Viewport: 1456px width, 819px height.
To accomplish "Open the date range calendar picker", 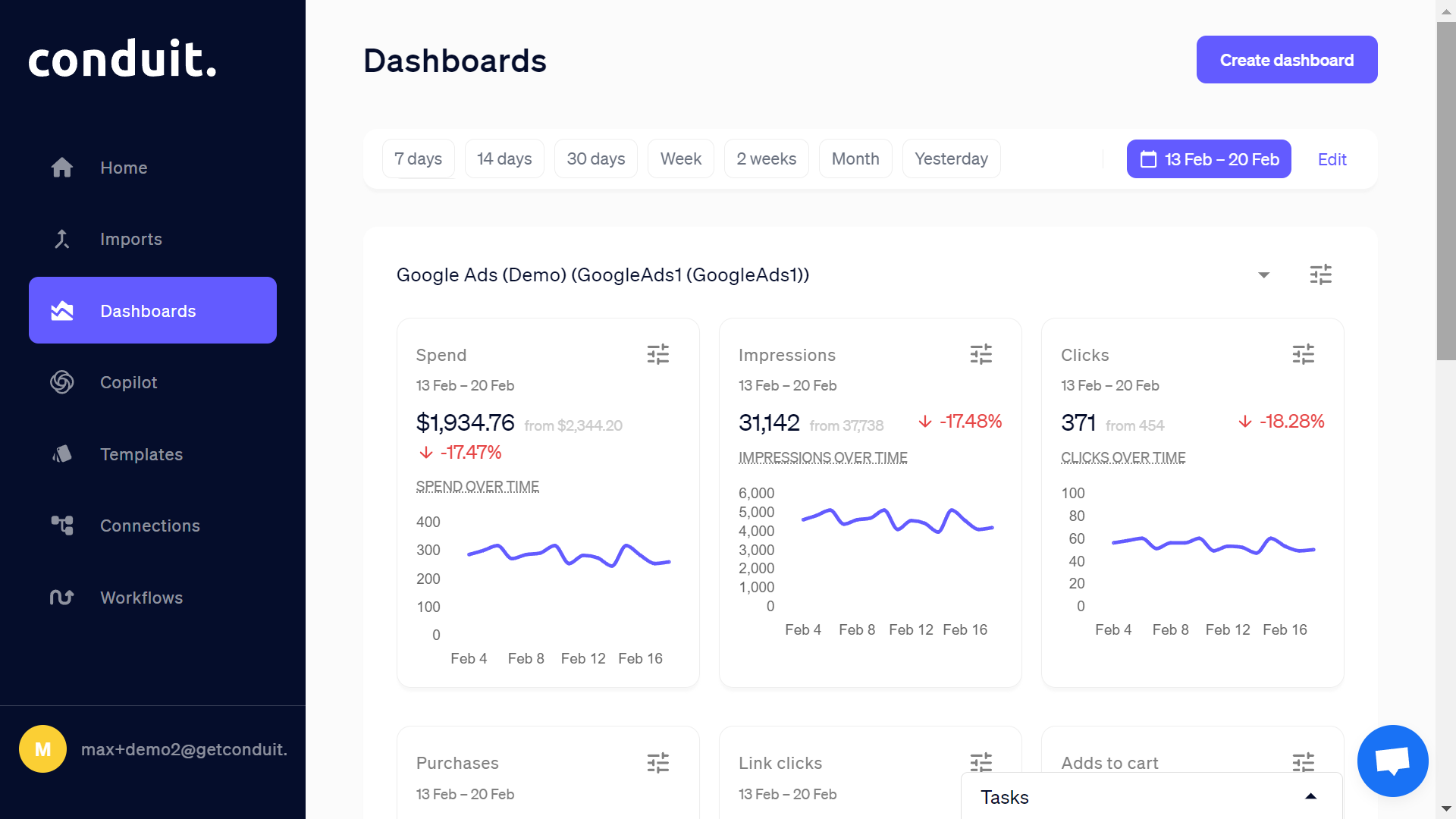I will pos(1208,158).
